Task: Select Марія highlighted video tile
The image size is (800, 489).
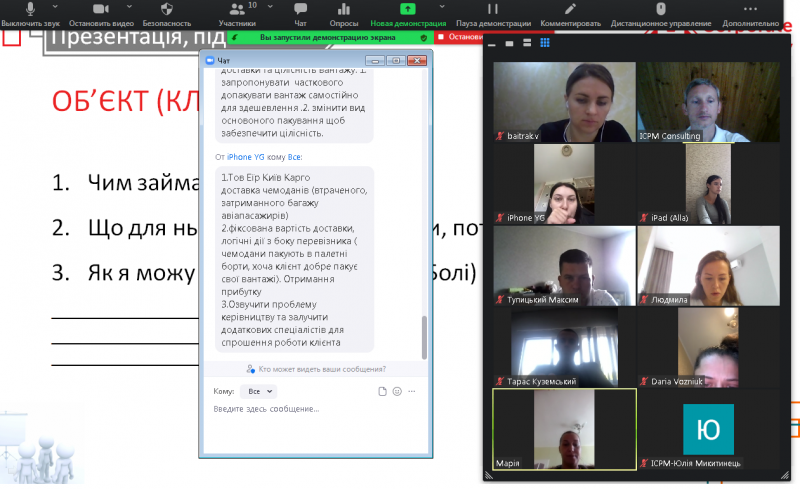Action: [564, 429]
